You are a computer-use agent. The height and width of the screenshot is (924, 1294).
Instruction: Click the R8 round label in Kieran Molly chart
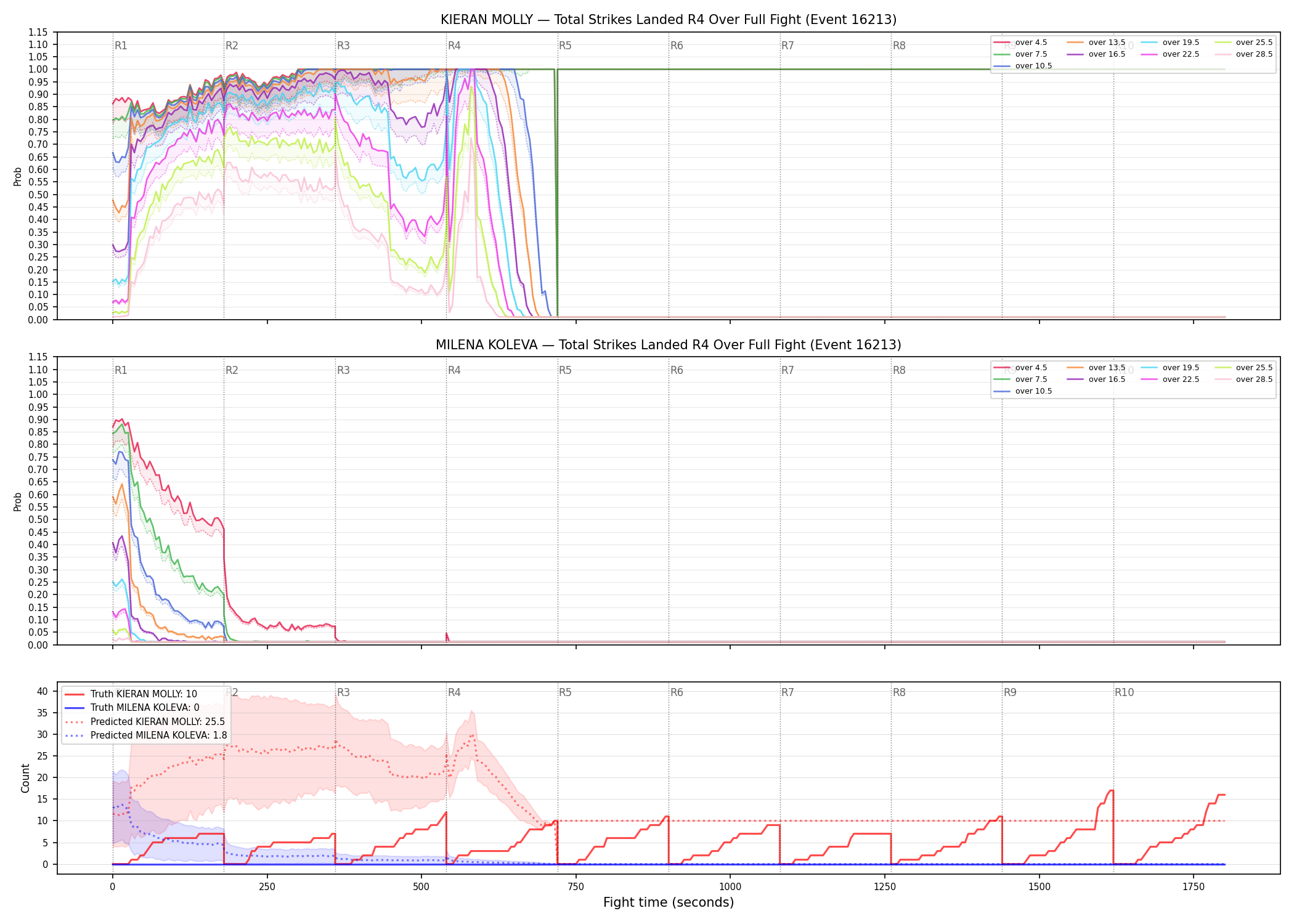click(x=899, y=46)
